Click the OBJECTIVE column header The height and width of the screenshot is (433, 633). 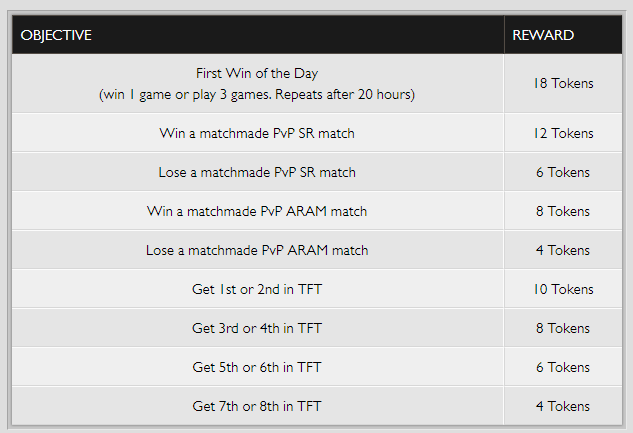(x=56, y=35)
